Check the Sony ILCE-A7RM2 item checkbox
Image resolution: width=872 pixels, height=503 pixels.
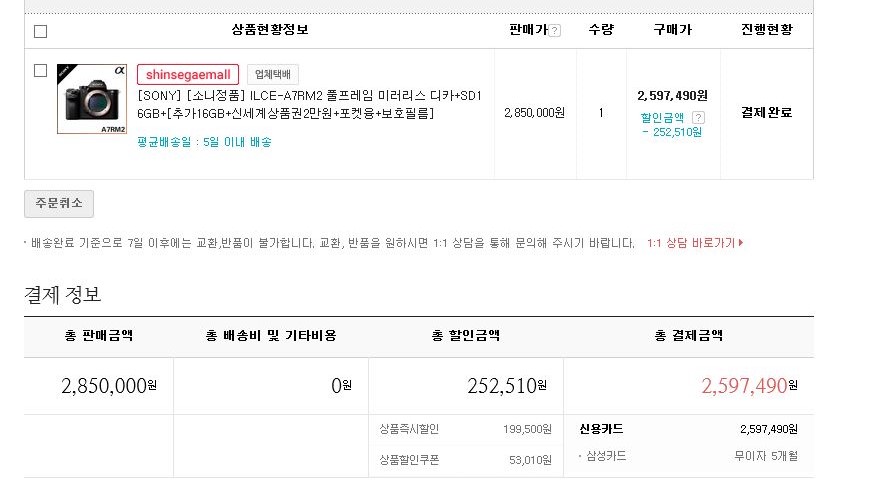(x=40, y=71)
